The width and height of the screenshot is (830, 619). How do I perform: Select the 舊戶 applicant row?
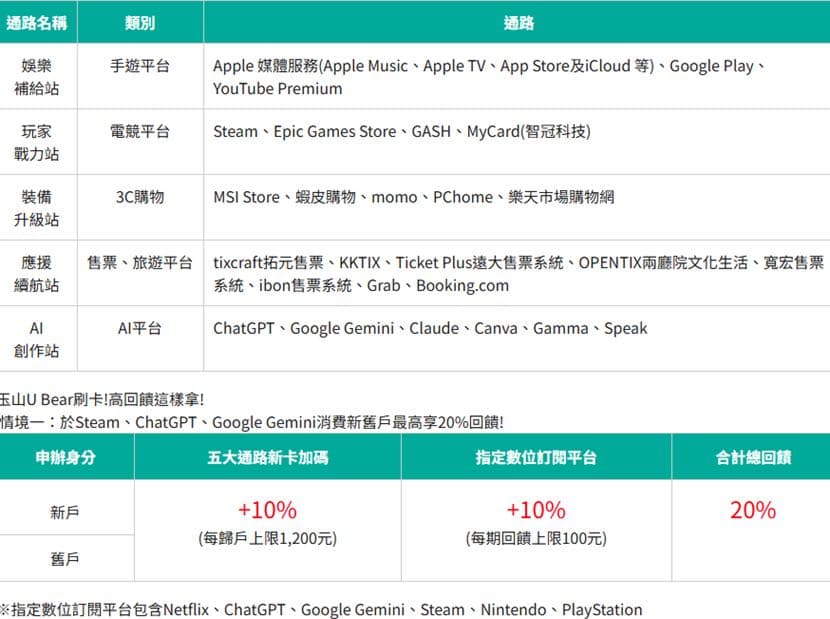tap(65, 559)
